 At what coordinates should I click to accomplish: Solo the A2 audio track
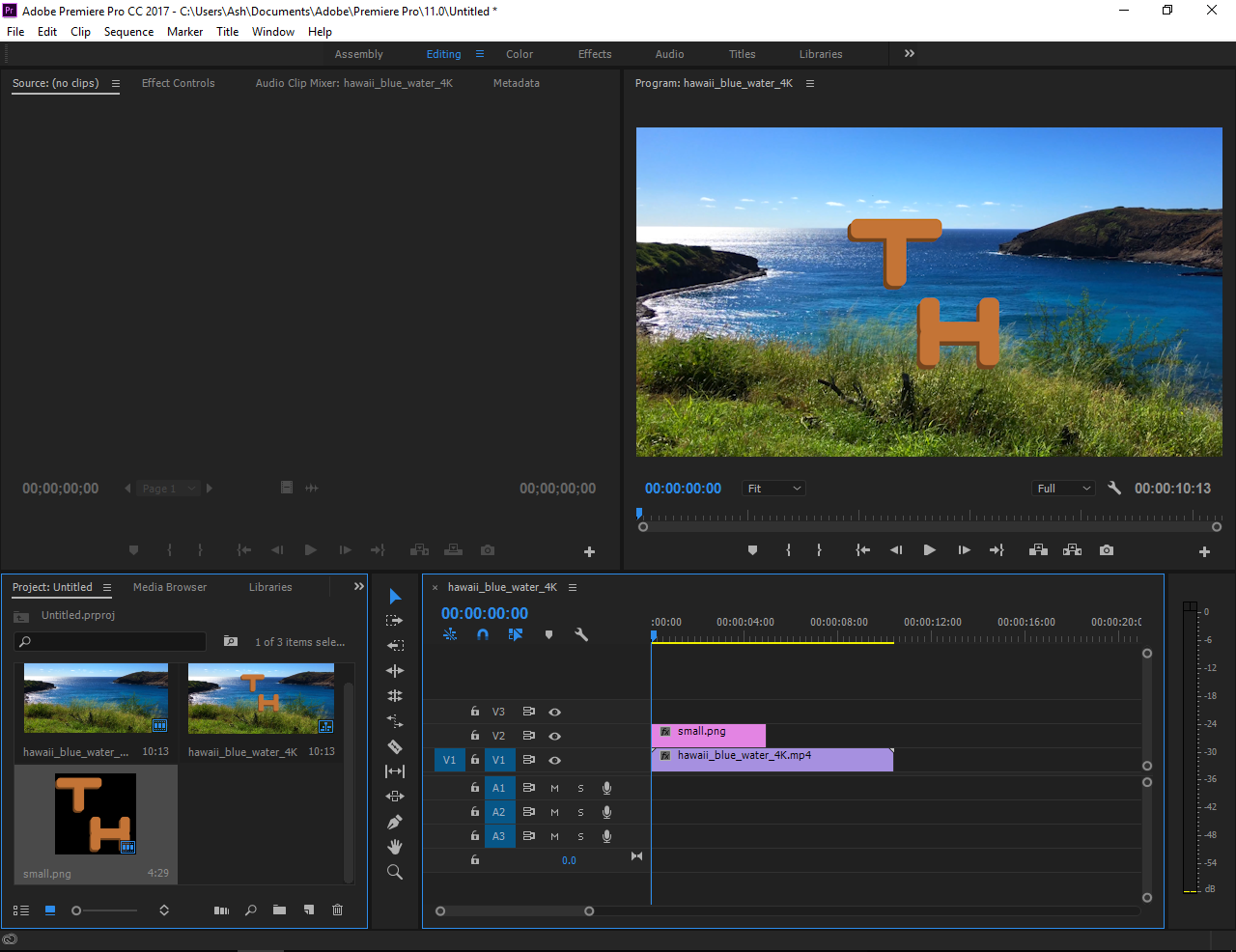pyautogui.click(x=579, y=812)
